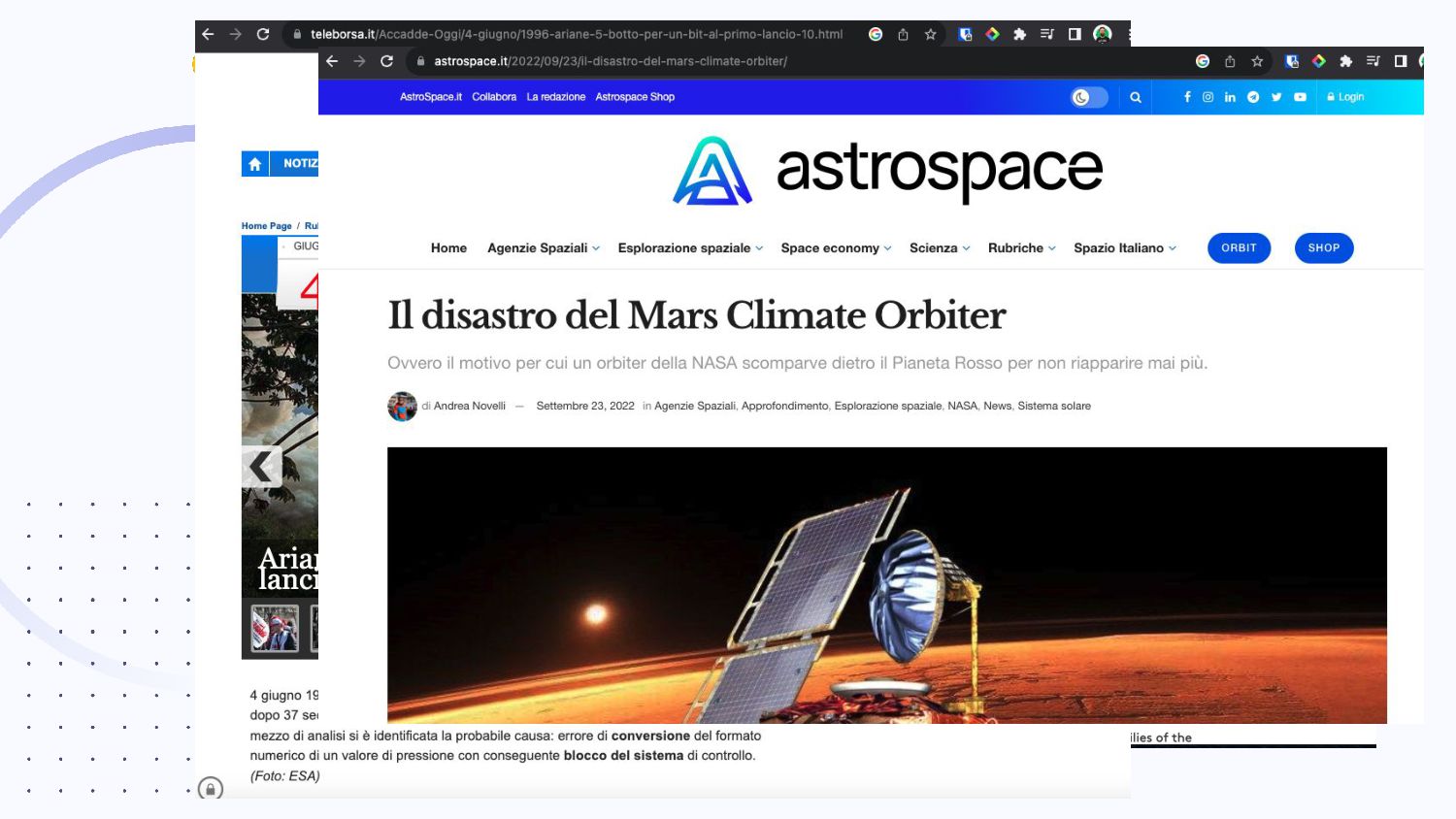The width and height of the screenshot is (1456, 819).
Task: Open the astrospace site search
Action: 1135,97
